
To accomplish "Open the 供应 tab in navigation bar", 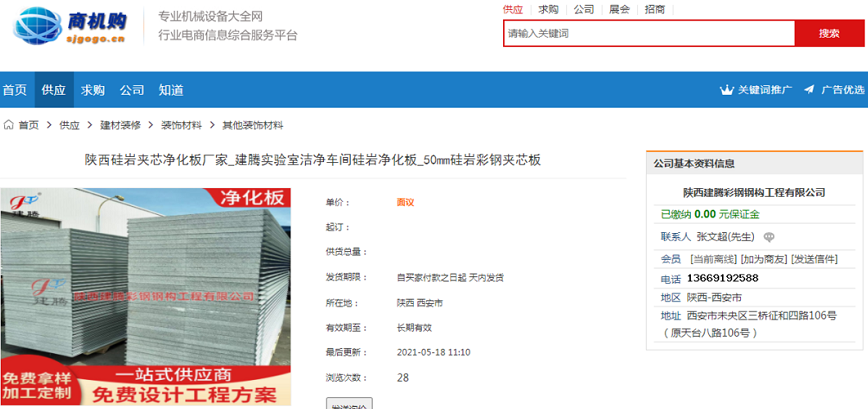I will pyautogui.click(x=54, y=90).
